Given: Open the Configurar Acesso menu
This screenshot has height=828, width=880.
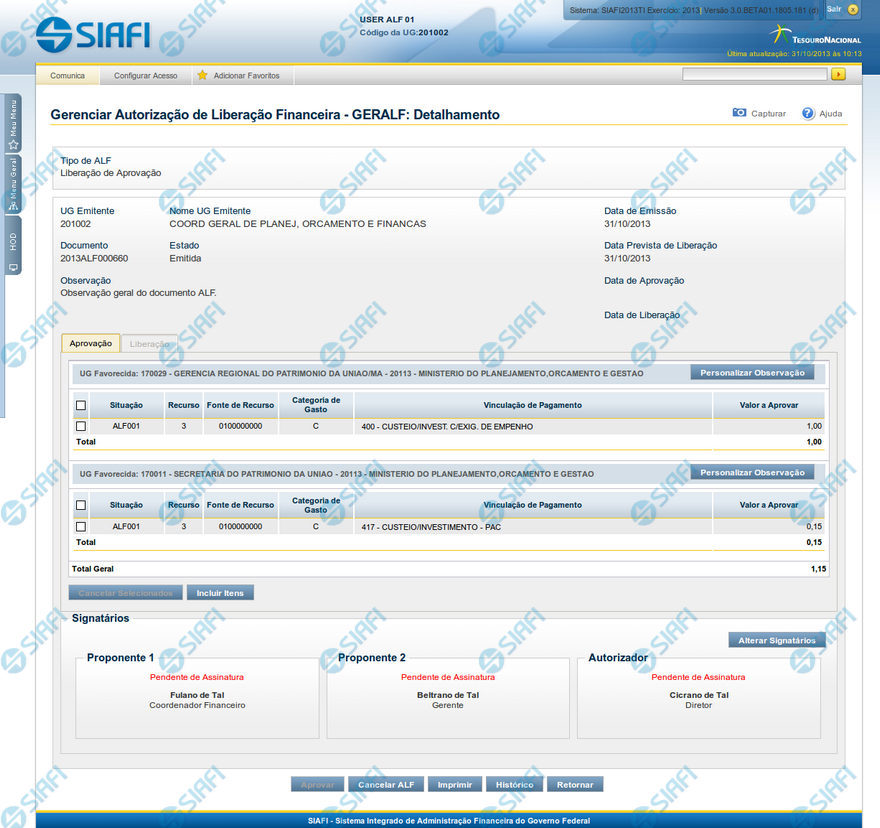Looking at the screenshot, I should coord(145,76).
